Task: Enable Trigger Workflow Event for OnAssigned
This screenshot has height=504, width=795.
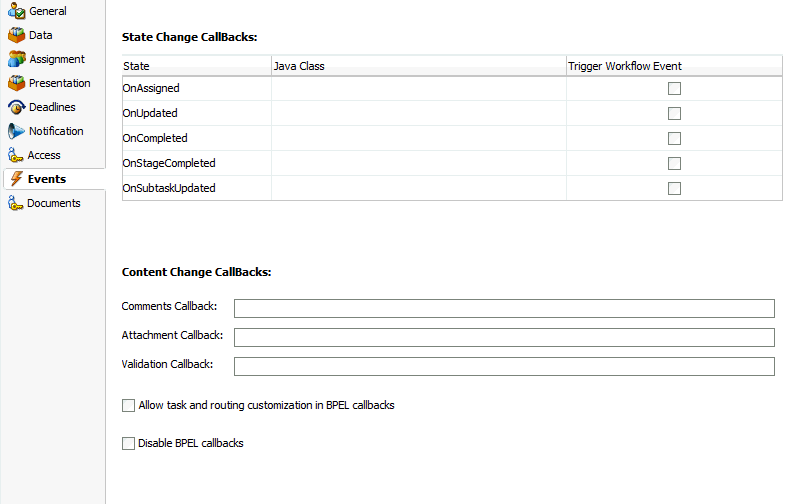Action: pos(674,88)
